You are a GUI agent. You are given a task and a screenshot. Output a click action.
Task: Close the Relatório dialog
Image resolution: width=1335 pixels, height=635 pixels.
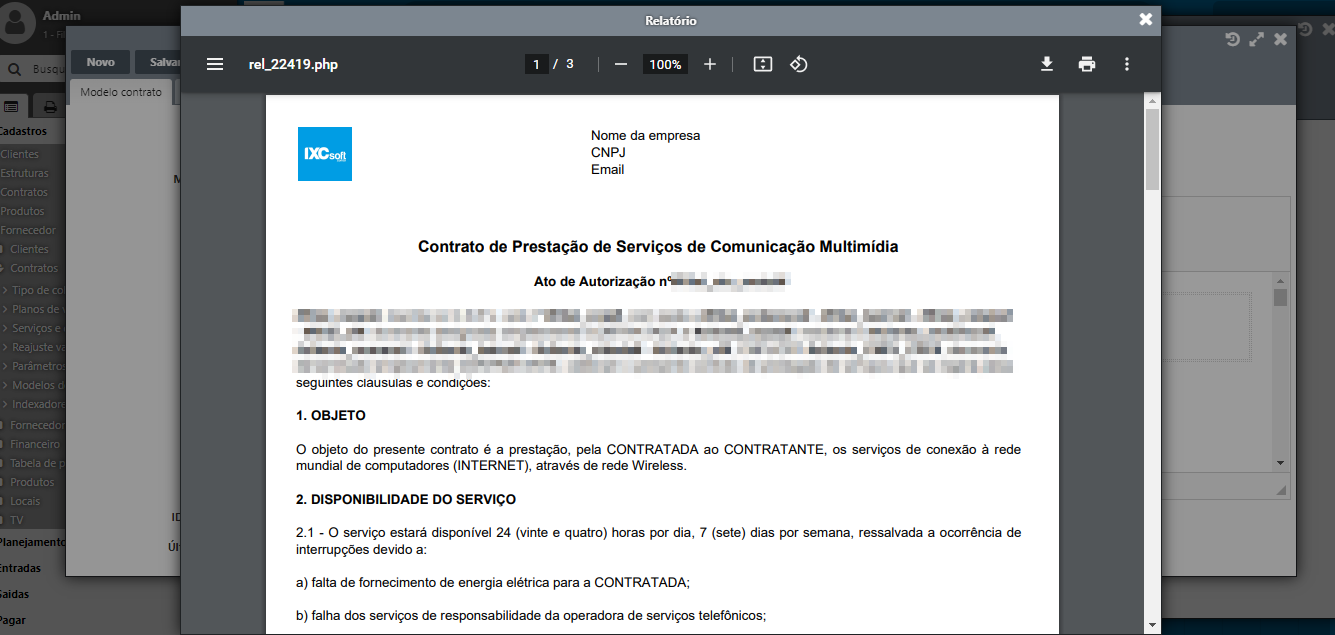tap(1146, 19)
